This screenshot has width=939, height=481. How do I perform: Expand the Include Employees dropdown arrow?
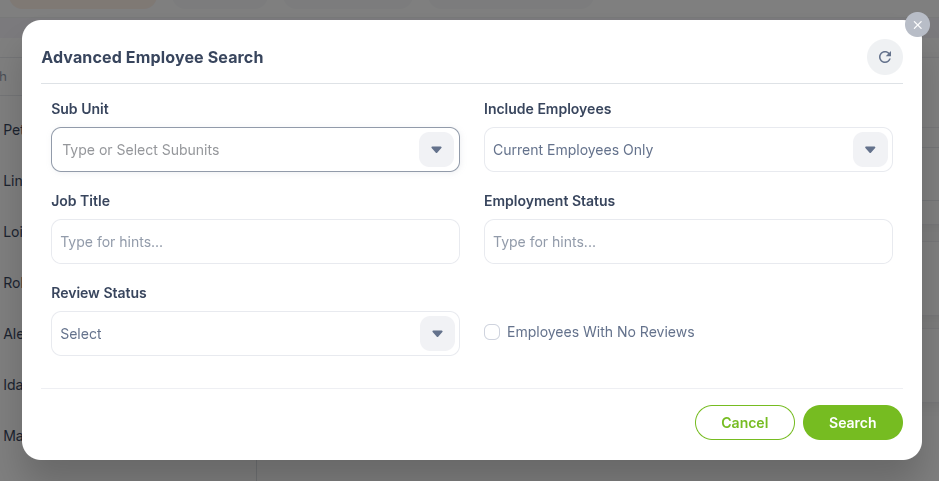tap(870, 150)
